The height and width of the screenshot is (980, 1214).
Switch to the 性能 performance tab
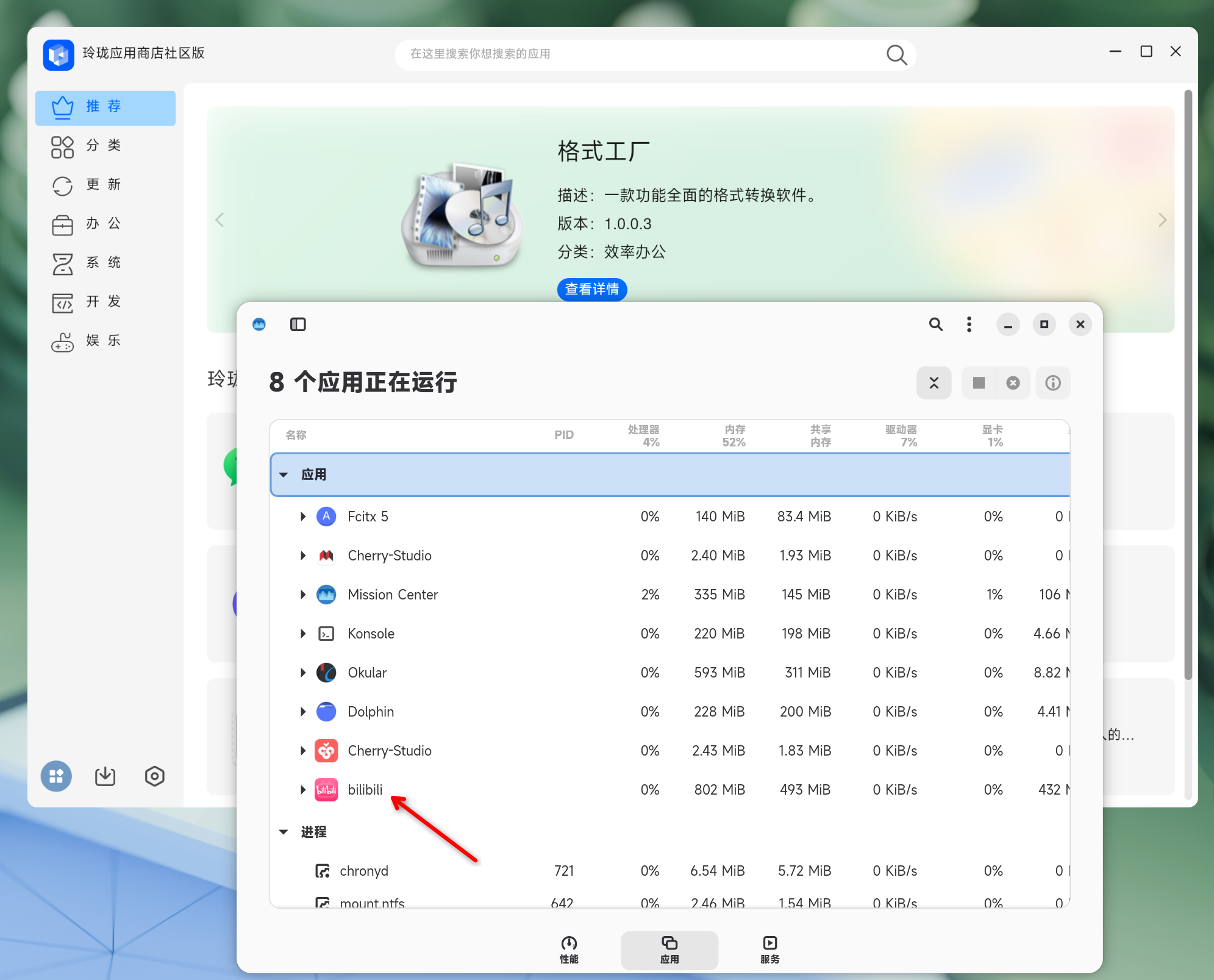(570, 950)
